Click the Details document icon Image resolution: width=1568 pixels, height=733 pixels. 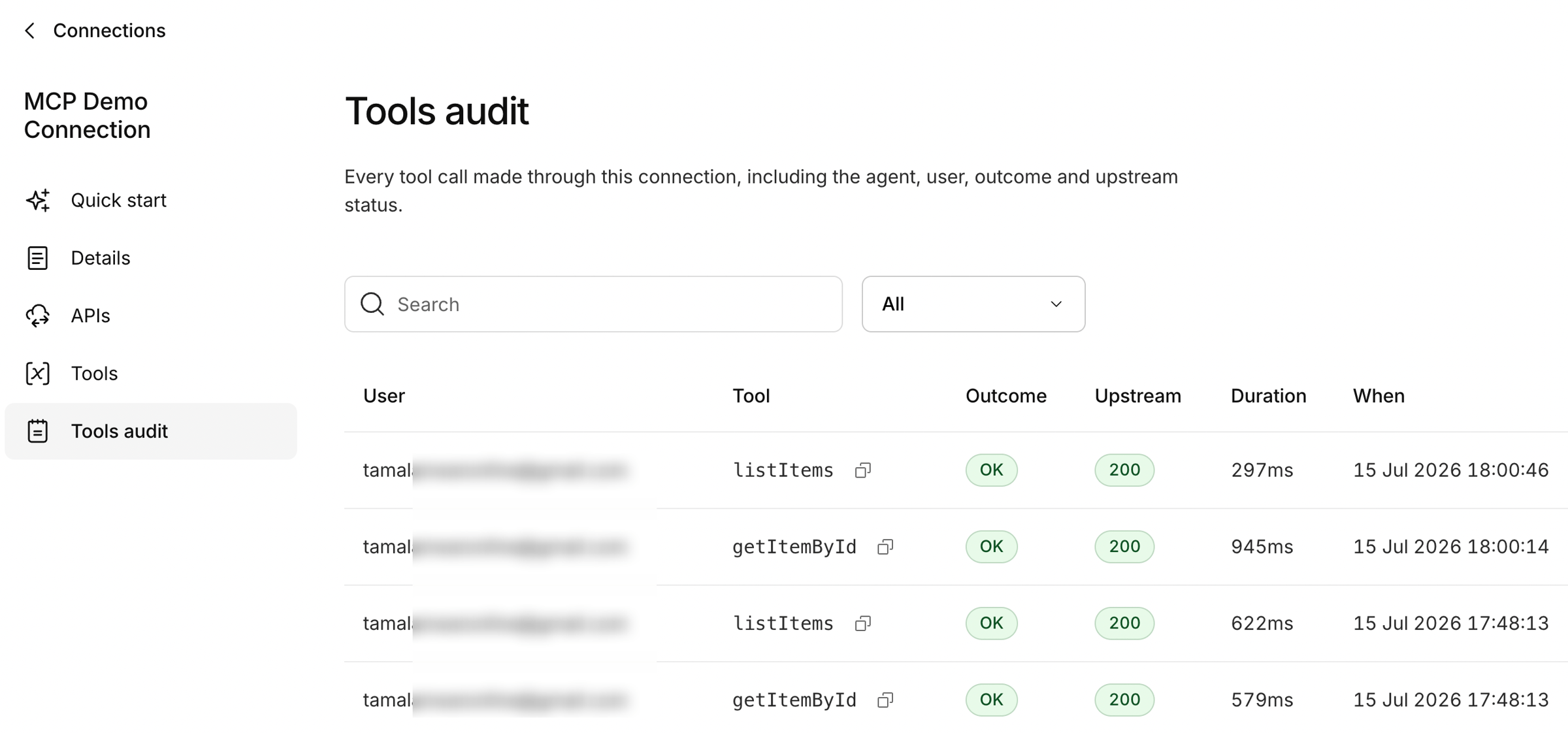pyautogui.click(x=38, y=258)
